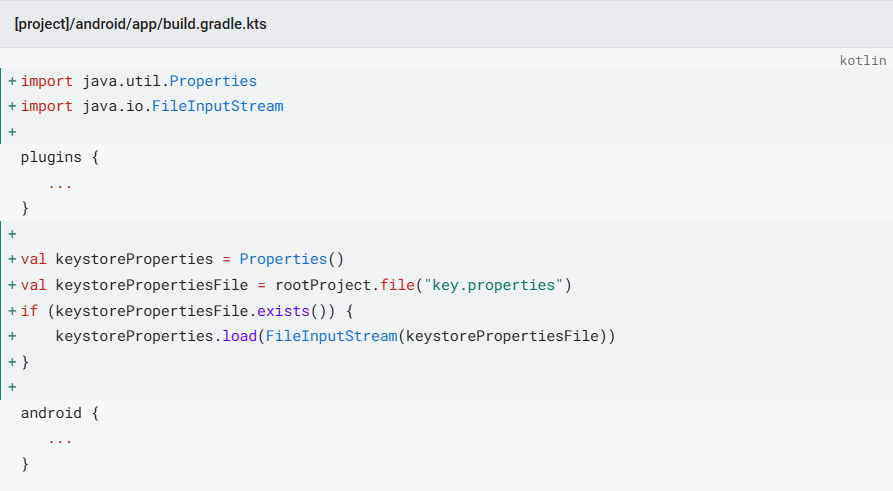Image resolution: width=893 pixels, height=491 pixels.
Task: Click the closing brace of plugins block
Action: pos(25,208)
